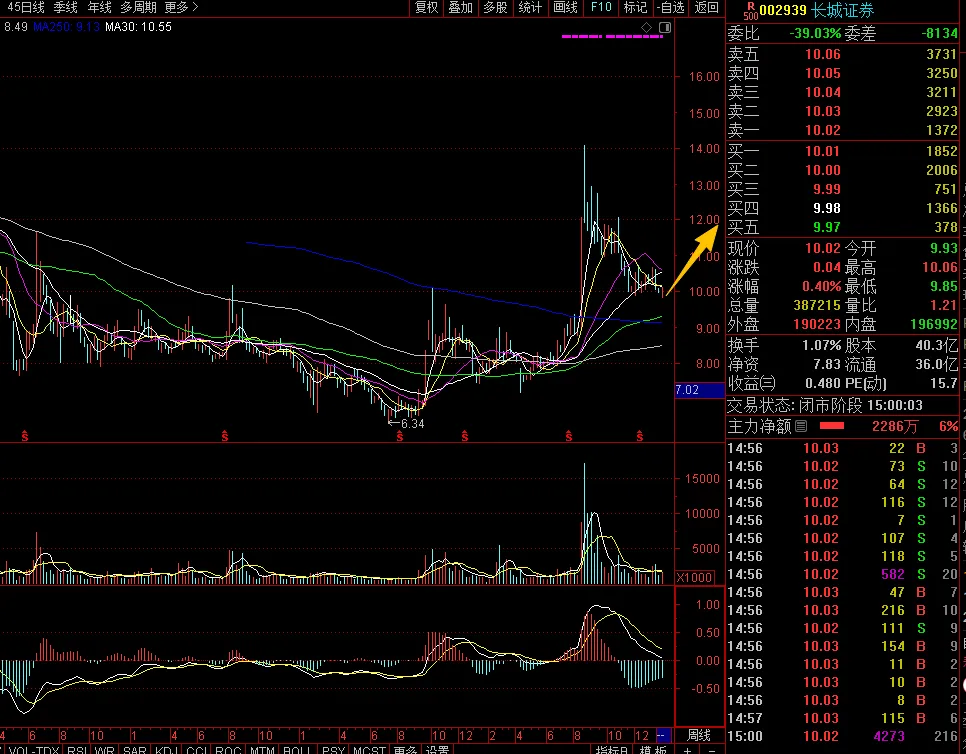This screenshot has height=754, width=966.
Task: Click 卖五 price 10.06
Action: [x=823, y=54]
